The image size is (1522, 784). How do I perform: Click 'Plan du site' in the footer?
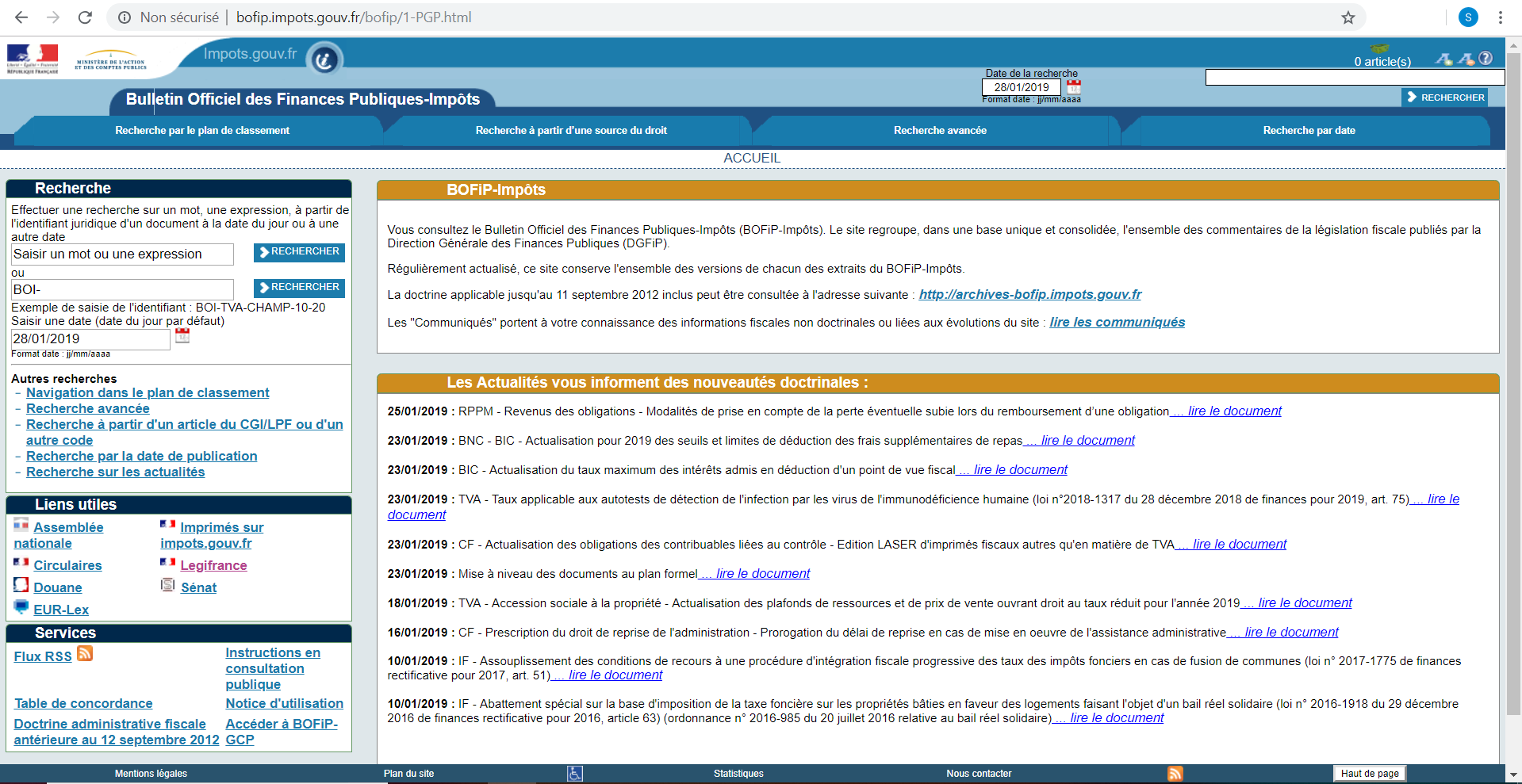coord(408,774)
